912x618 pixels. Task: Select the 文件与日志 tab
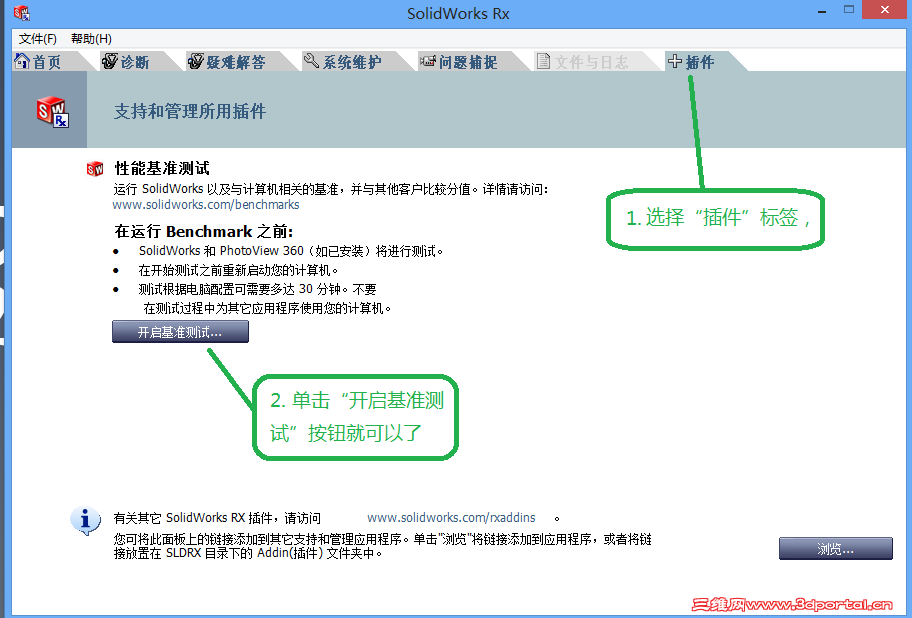tap(591, 62)
